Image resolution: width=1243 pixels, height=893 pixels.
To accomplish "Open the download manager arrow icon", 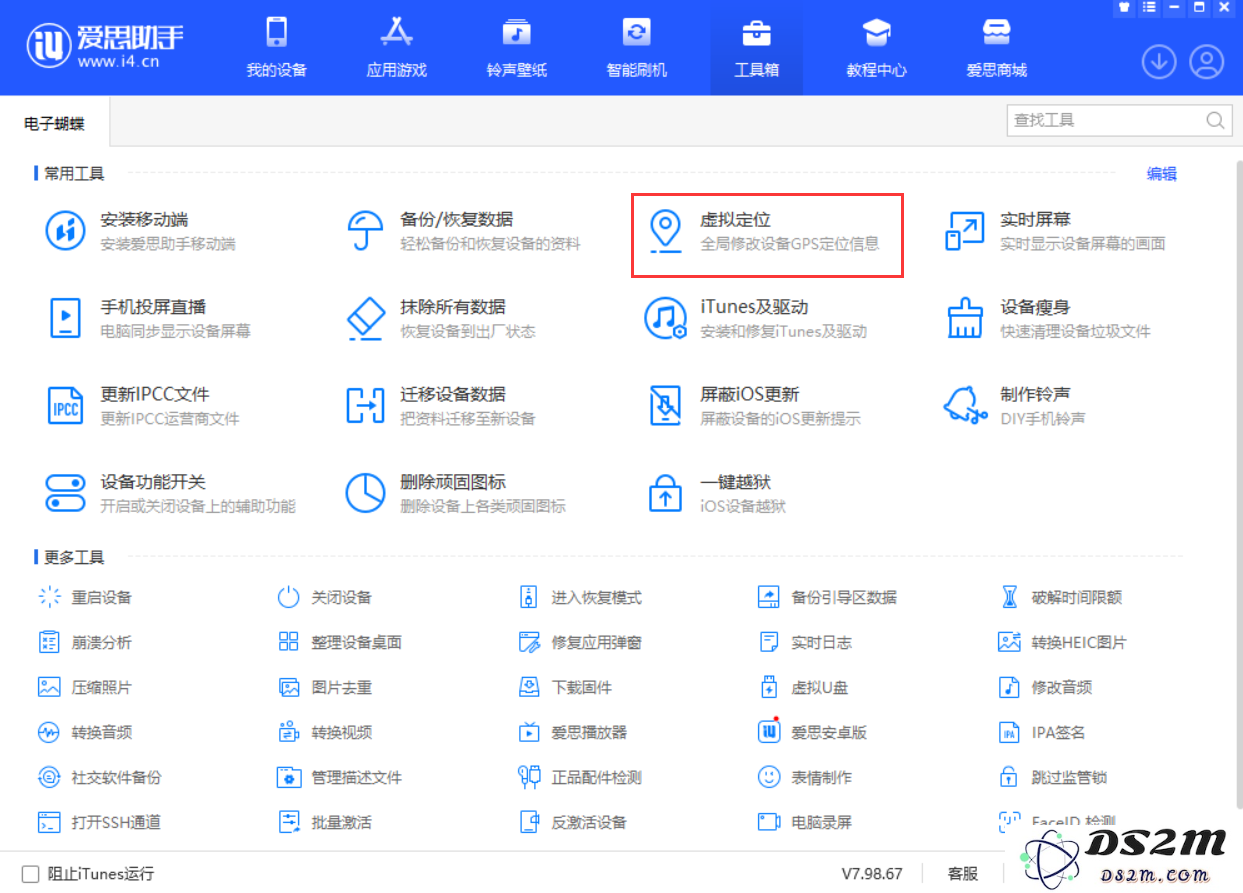I will pyautogui.click(x=1159, y=62).
